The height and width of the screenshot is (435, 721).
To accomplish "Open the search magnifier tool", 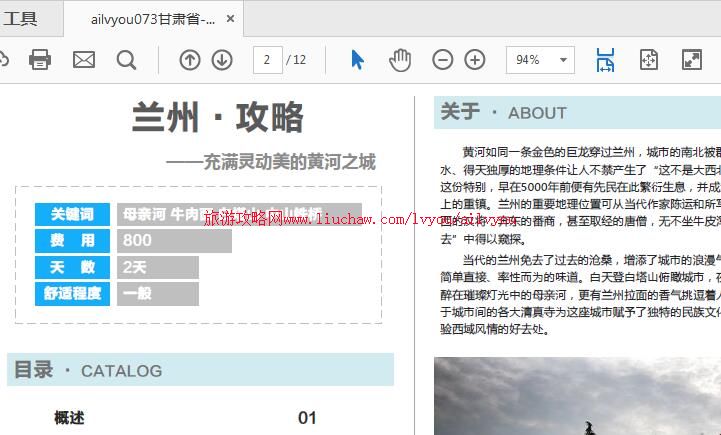I will point(126,60).
